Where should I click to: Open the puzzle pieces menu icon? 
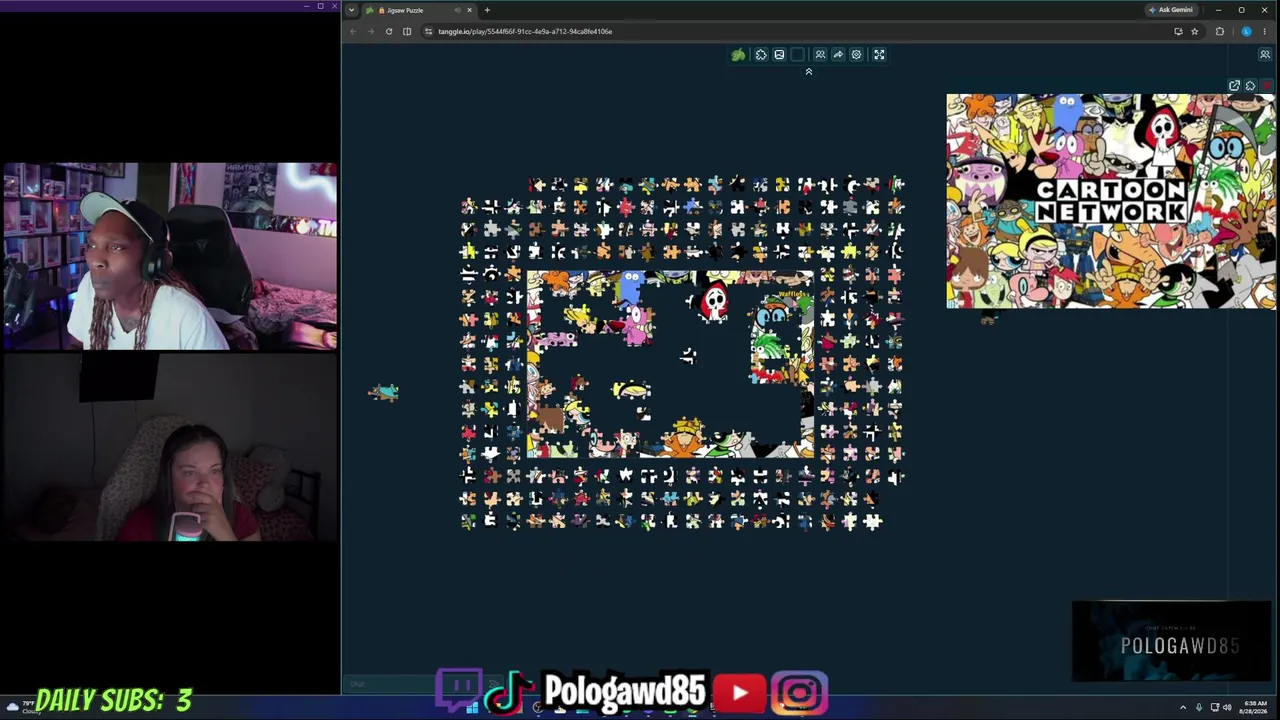[761, 55]
